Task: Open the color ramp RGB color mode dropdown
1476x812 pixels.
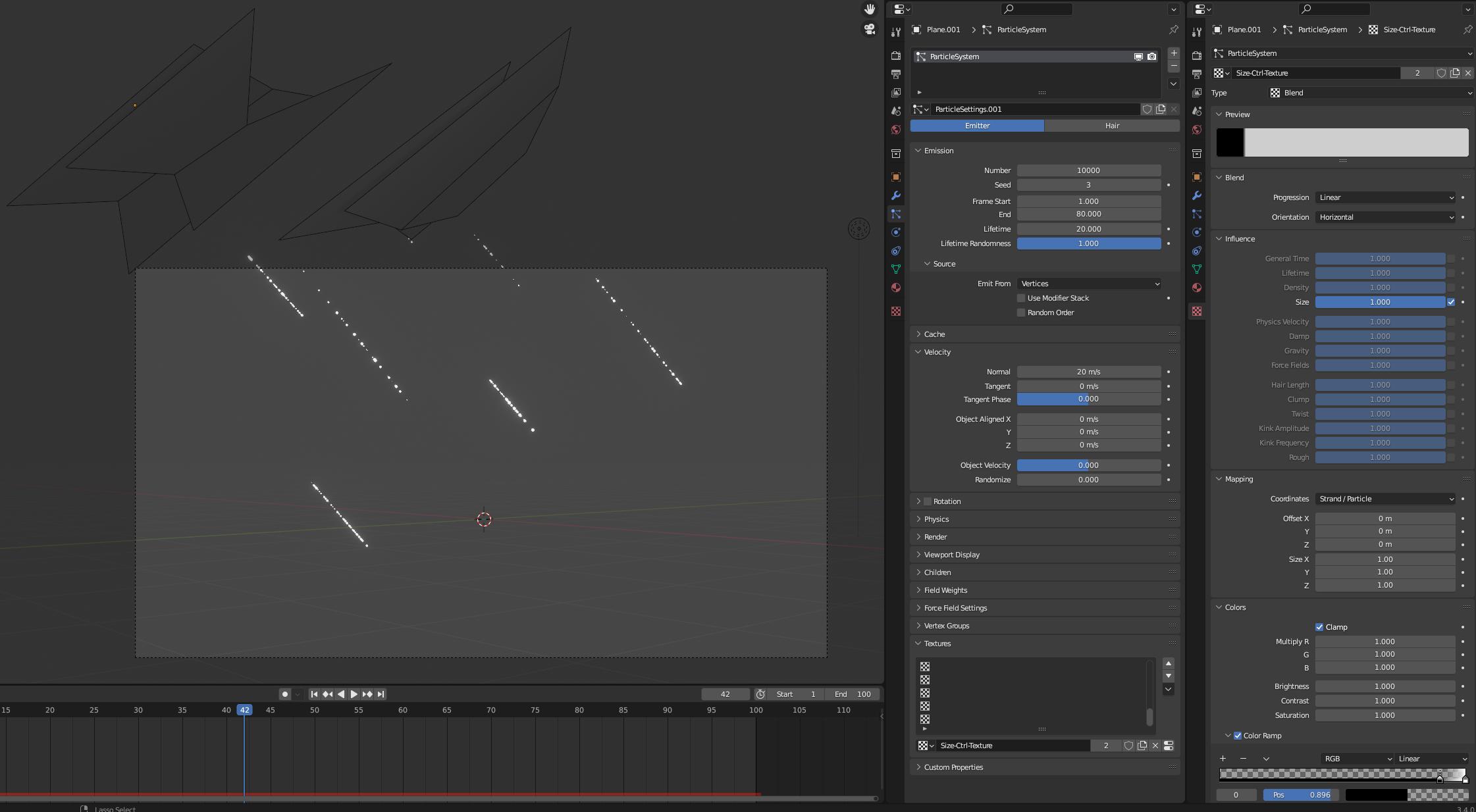Action: tap(1357, 759)
